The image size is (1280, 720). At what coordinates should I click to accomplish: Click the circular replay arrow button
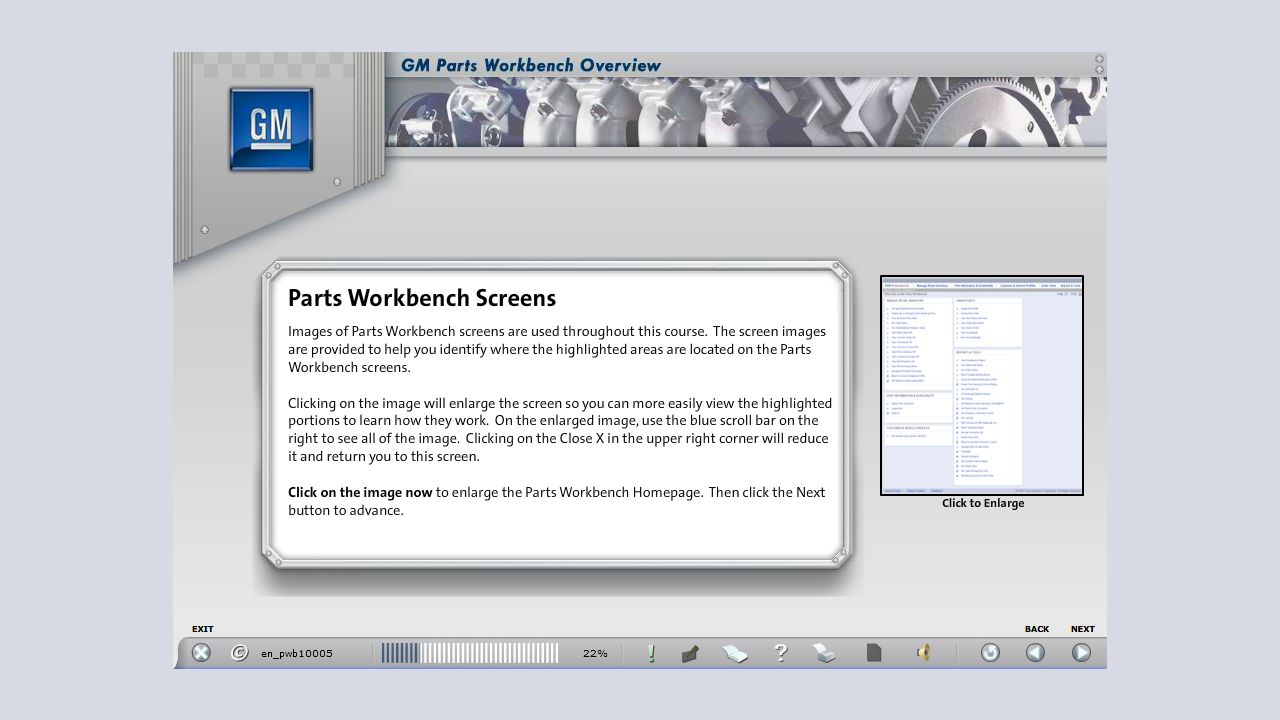pyautogui.click(x=990, y=653)
